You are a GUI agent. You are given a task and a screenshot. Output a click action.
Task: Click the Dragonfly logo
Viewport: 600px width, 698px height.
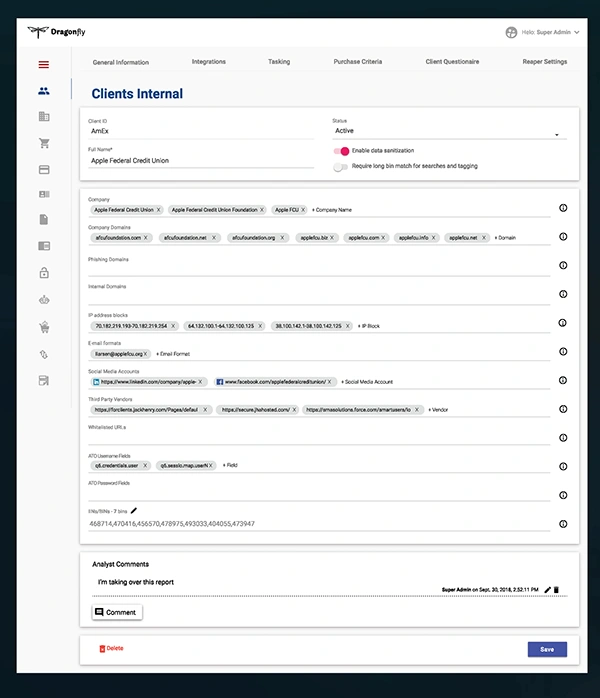coord(56,32)
